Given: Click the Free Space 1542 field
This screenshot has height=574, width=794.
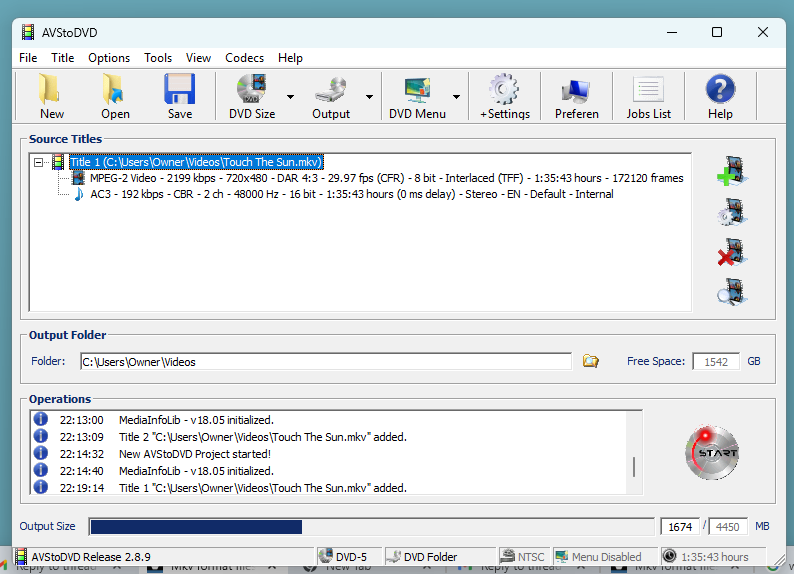Looking at the screenshot, I should 716,361.
